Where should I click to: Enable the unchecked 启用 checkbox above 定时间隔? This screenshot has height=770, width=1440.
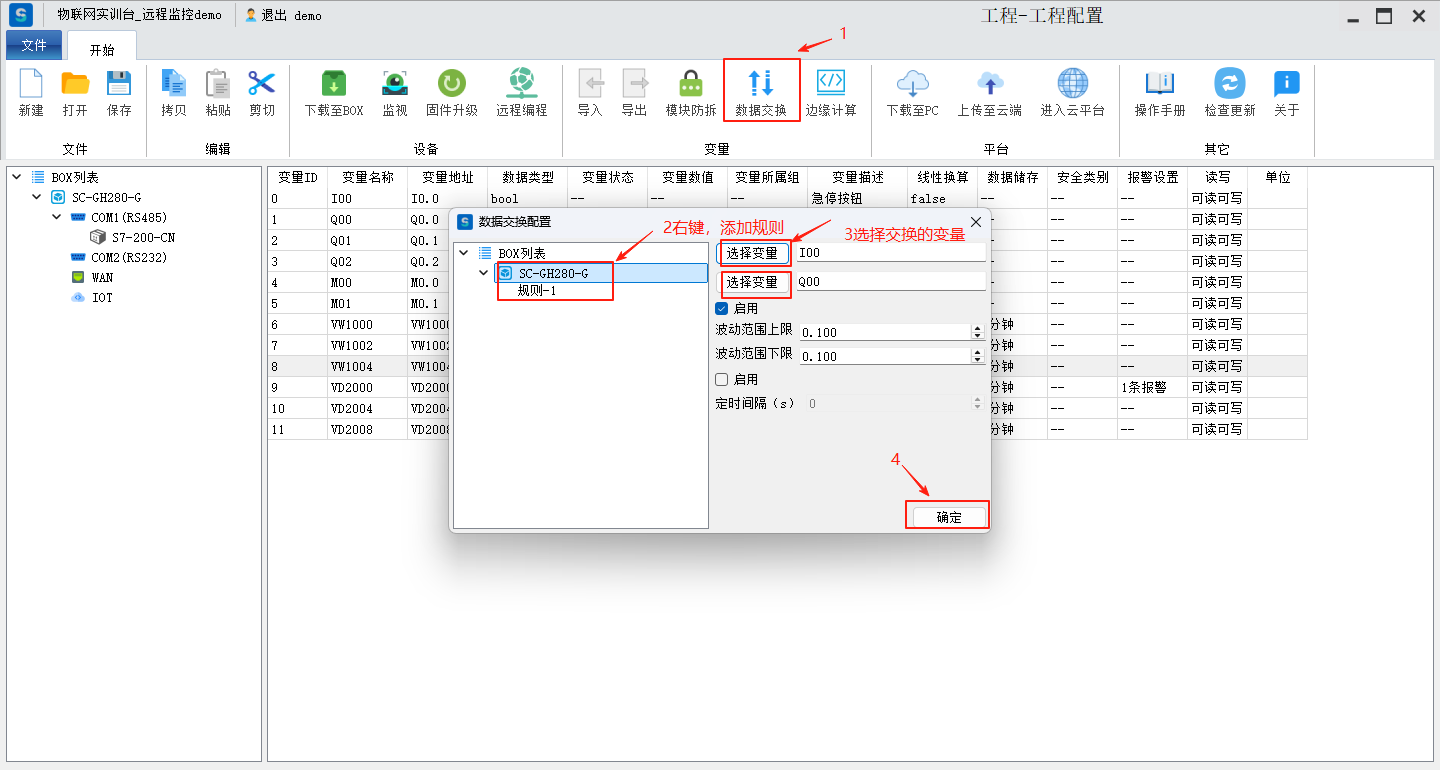[722, 380]
